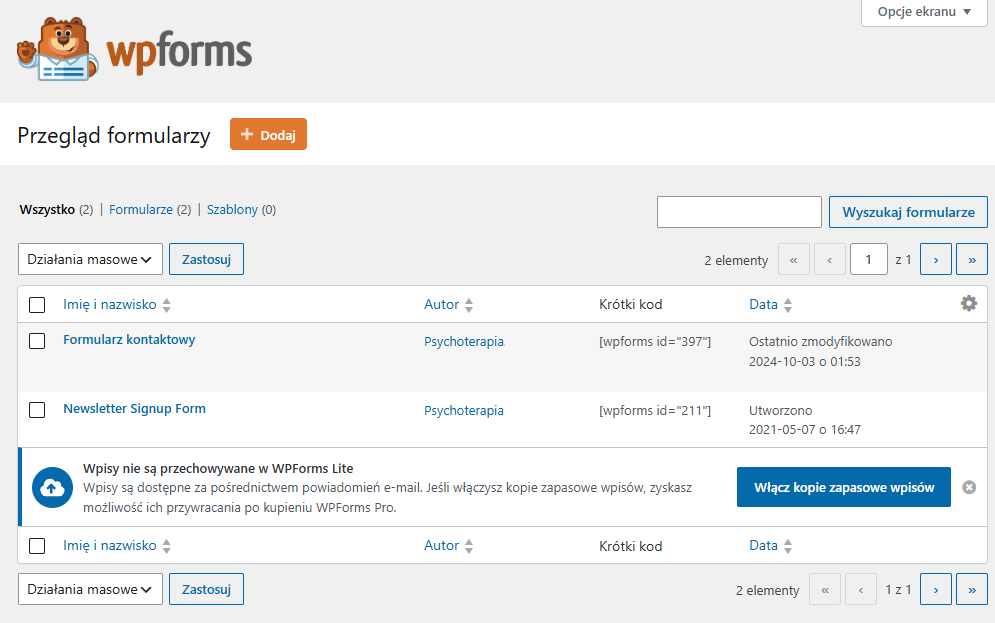This screenshot has height=623, width=995.
Task: Click the date 2021-05-07 o 16:47
Action: pos(805,430)
